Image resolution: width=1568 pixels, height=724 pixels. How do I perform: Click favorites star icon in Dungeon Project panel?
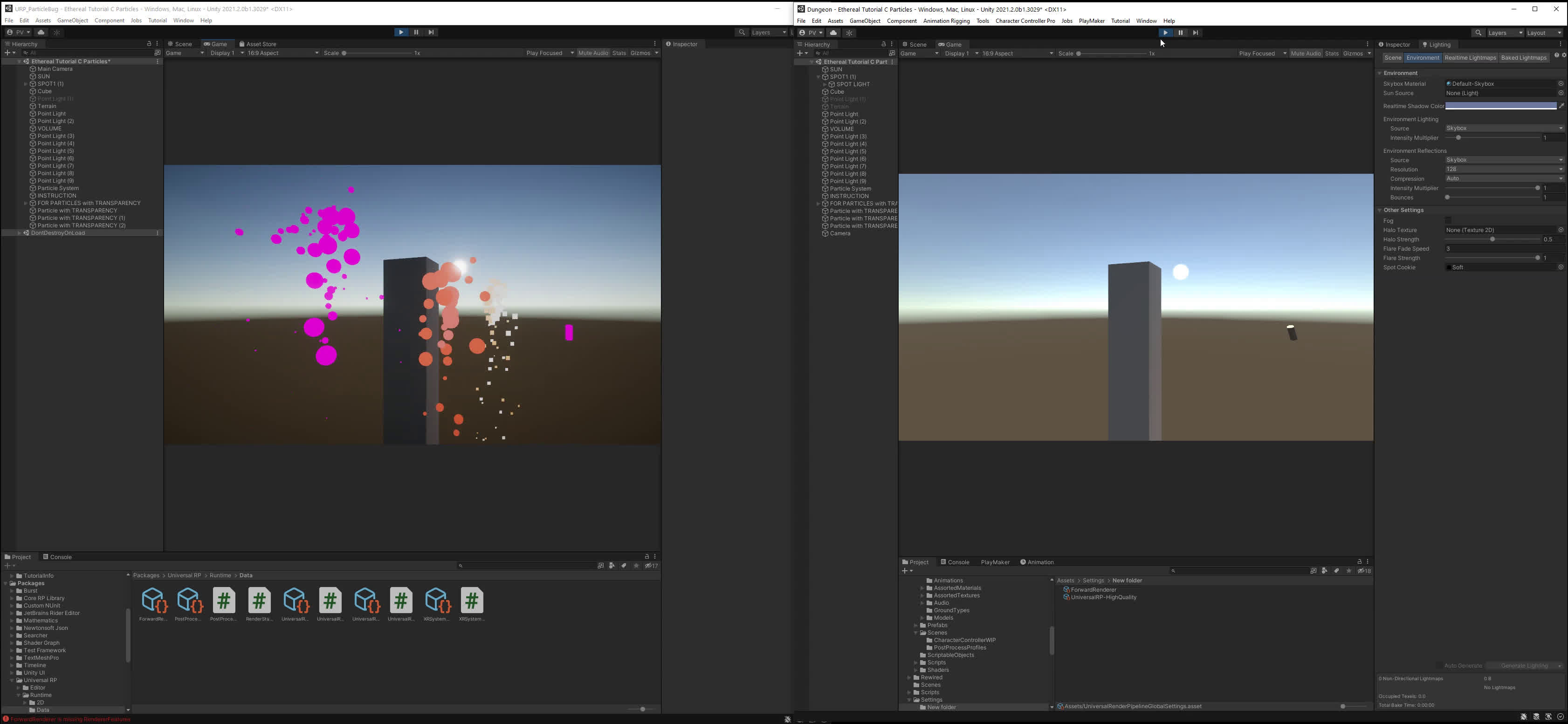point(1349,571)
